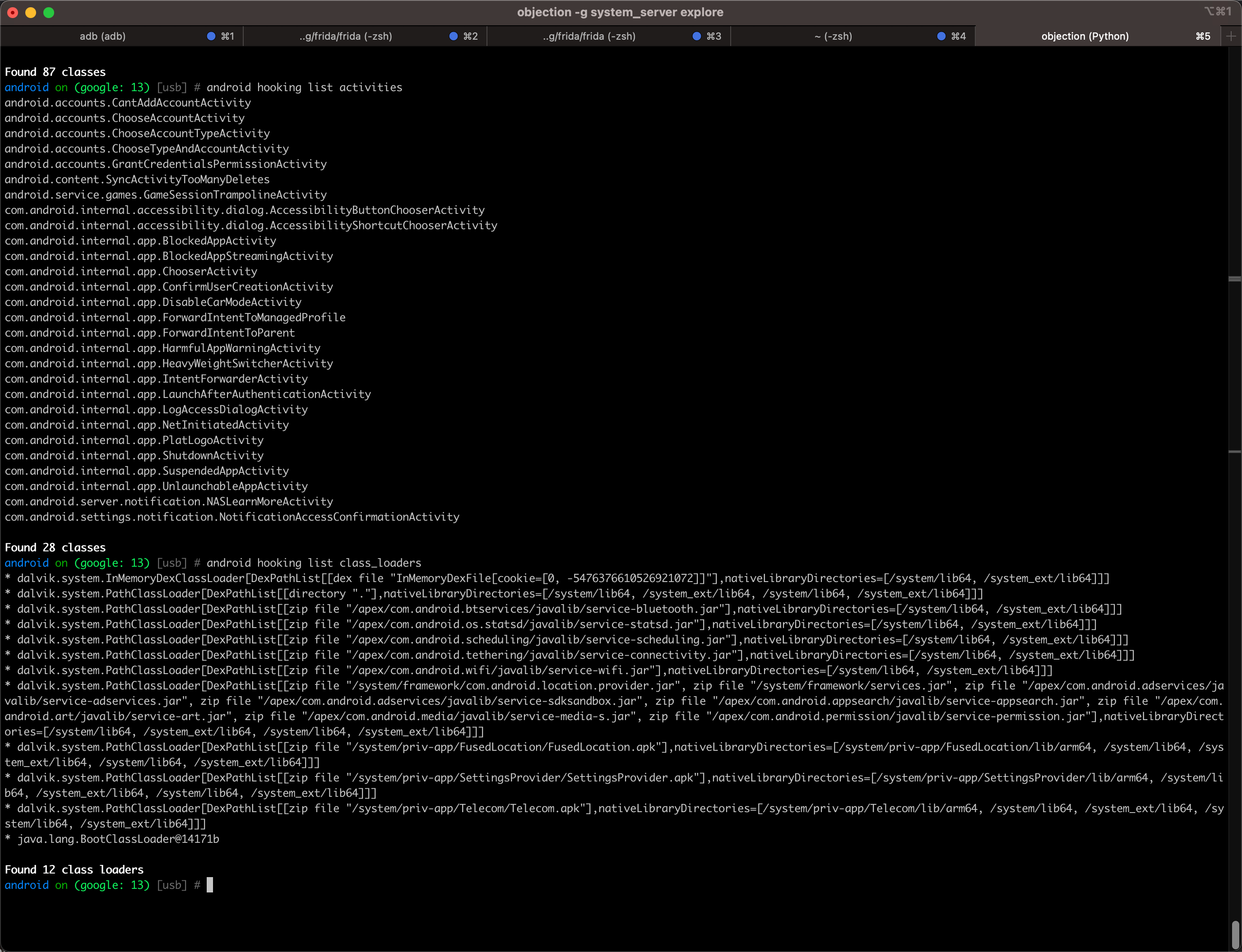The image size is (1242, 952).
Task: Click android.accounts.CantAddAccountActivity line
Action: (x=128, y=102)
